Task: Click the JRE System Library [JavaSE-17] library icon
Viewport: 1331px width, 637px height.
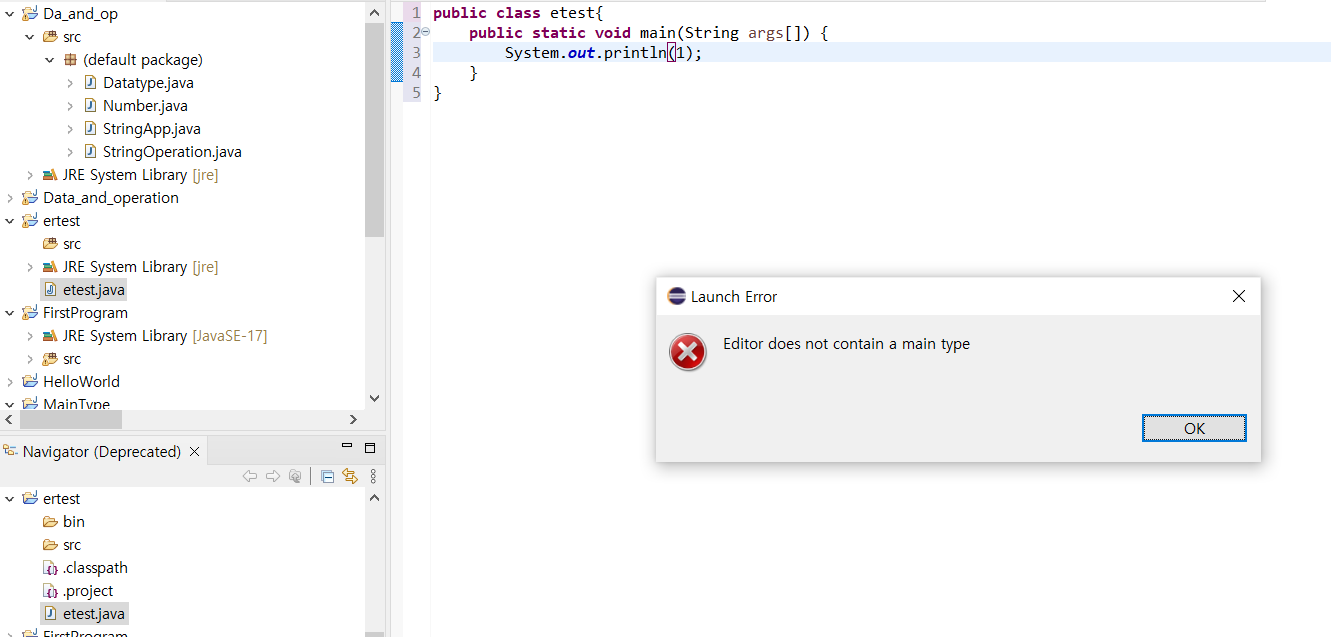Action: pos(50,336)
